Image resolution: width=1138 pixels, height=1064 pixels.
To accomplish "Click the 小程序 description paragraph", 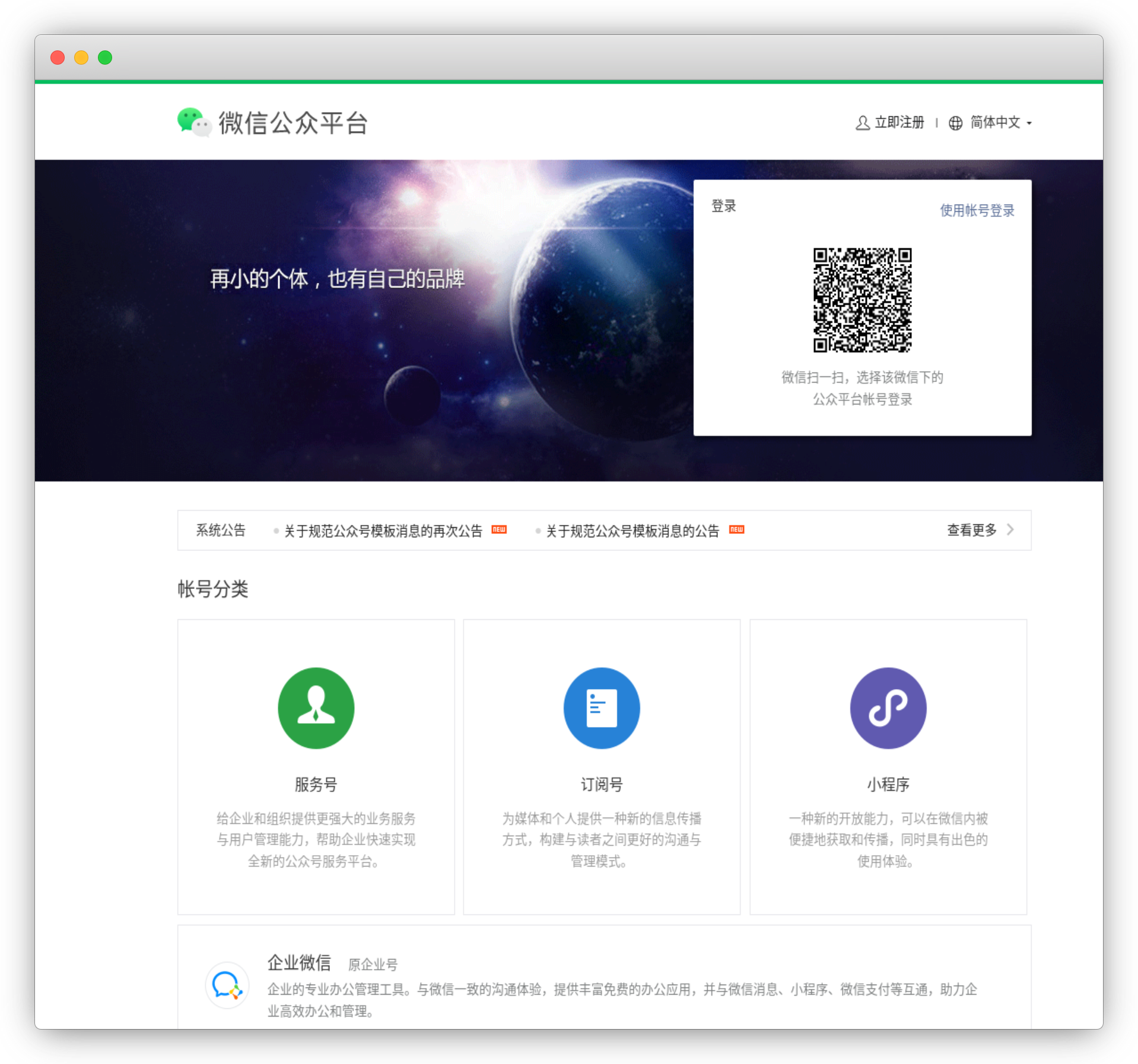I will click(888, 840).
